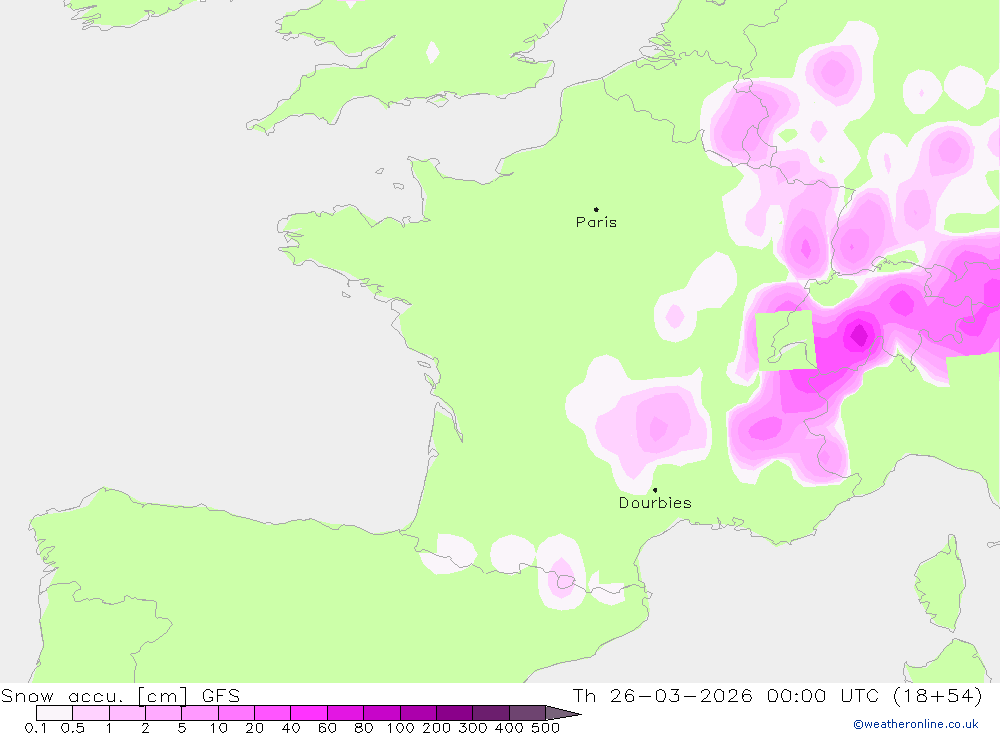Select the 100–200 cm legend swatch
The width and height of the screenshot is (1000, 733).
point(418,713)
